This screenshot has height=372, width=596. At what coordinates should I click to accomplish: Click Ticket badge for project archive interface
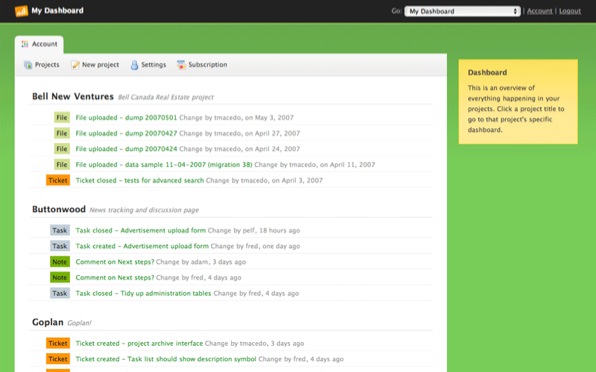pos(58,343)
